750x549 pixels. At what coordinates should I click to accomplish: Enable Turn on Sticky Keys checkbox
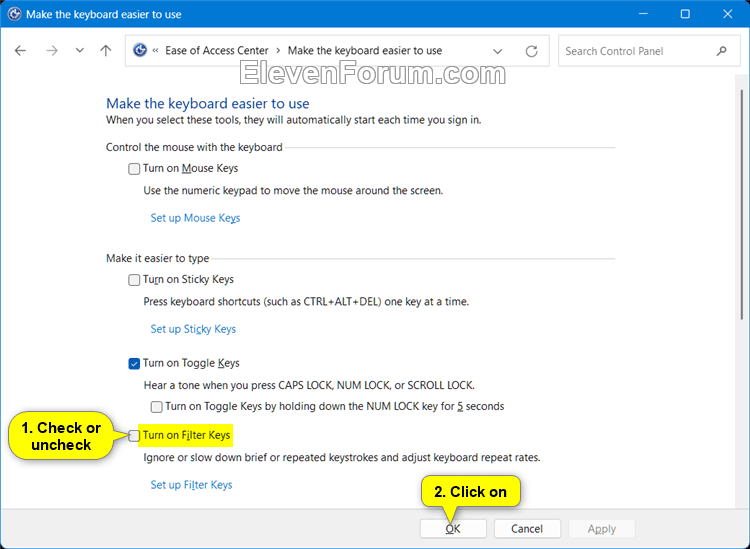click(x=134, y=280)
